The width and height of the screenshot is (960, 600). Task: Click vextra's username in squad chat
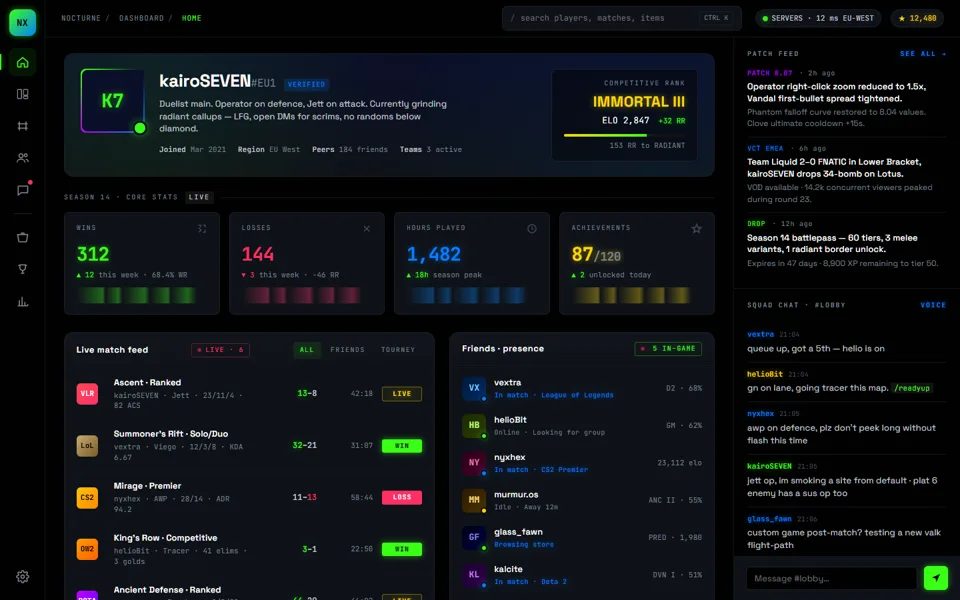(x=760, y=334)
